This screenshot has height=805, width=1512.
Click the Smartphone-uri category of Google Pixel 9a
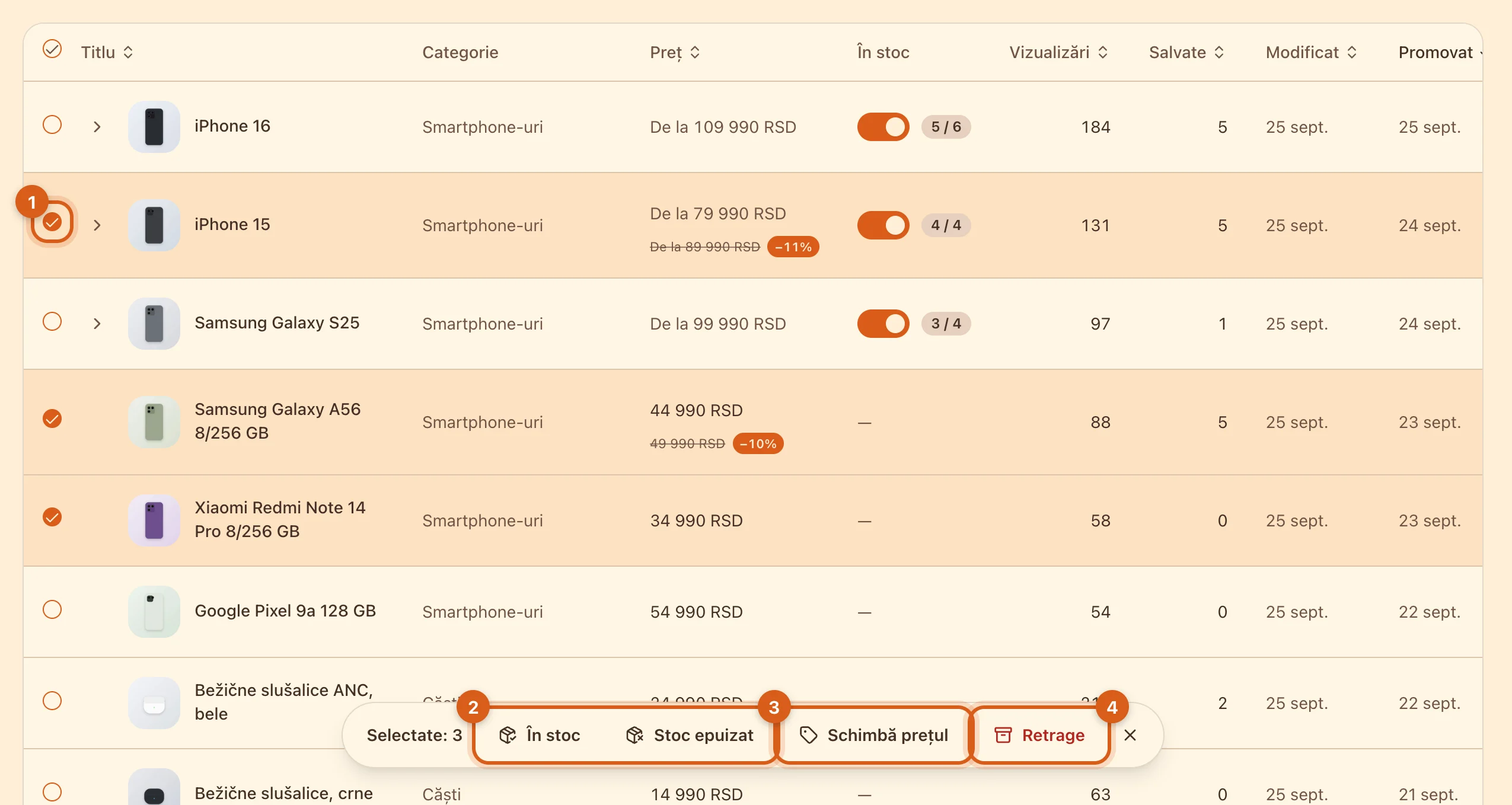(x=483, y=612)
